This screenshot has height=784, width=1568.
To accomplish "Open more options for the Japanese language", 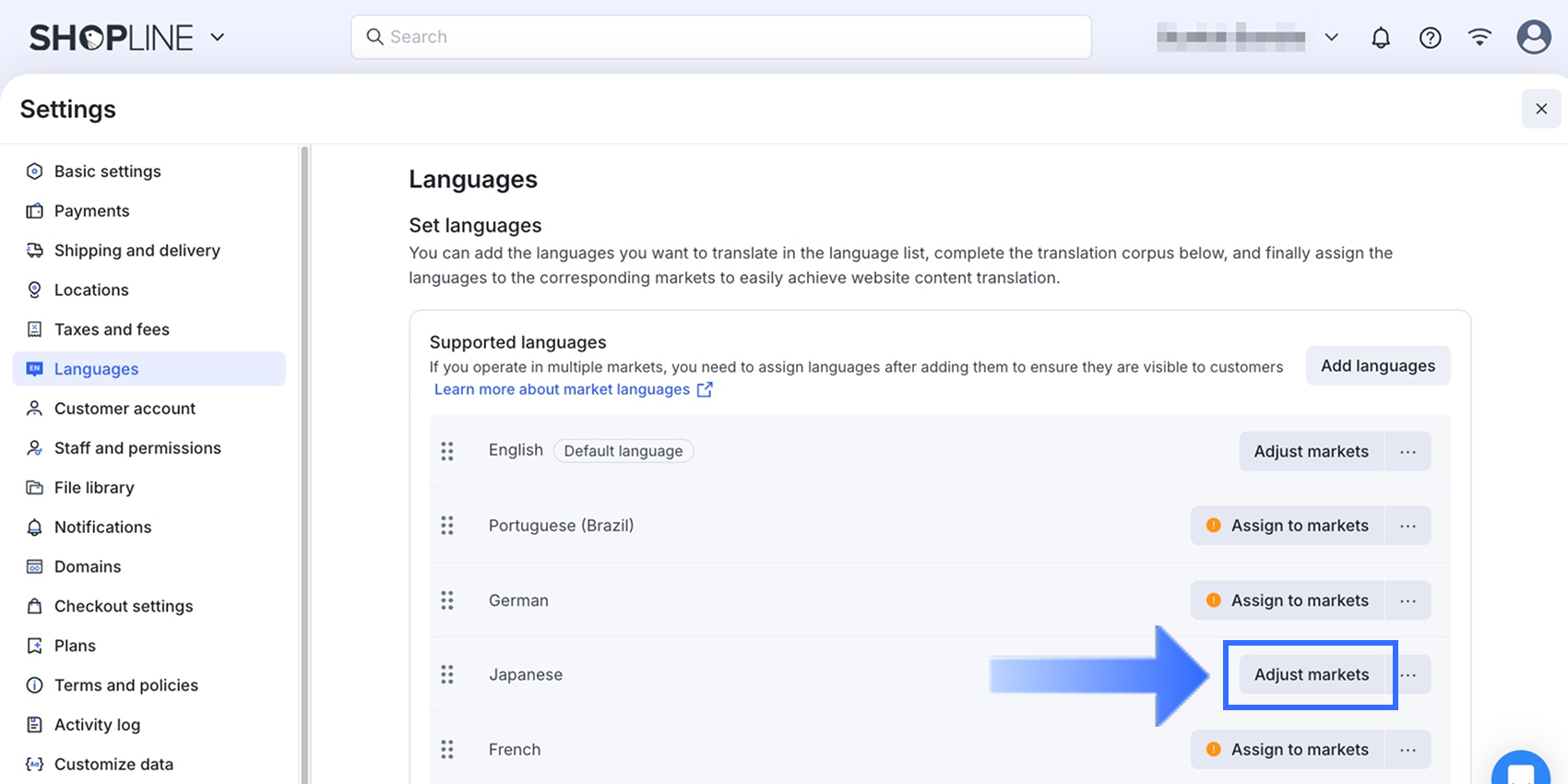I will (x=1409, y=675).
